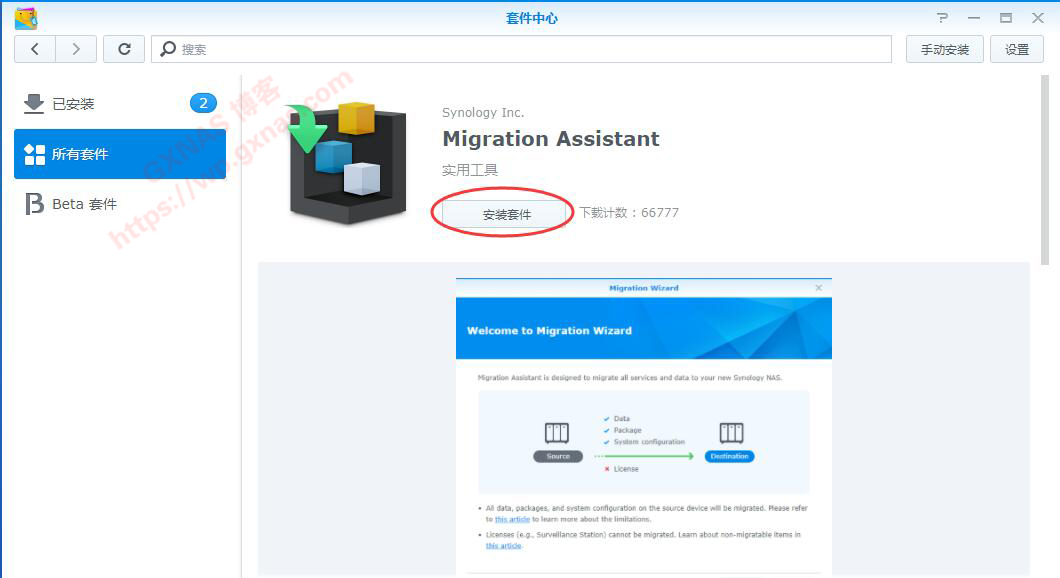
Task: Click the magnifier icon in search bar
Action: [x=168, y=49]
